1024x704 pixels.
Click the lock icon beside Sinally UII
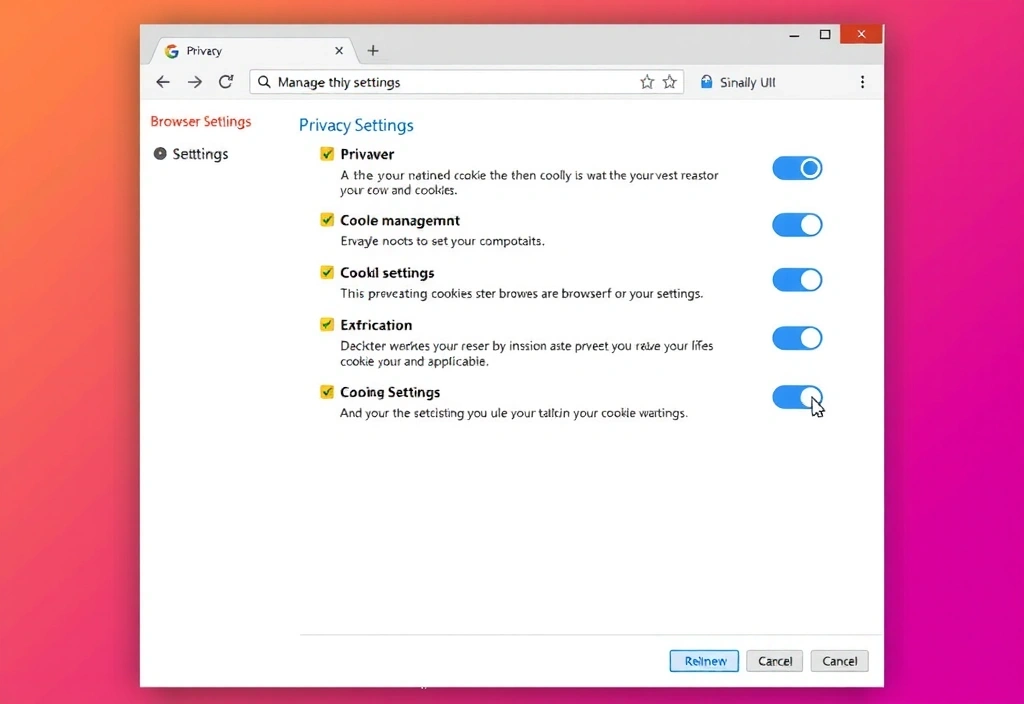coord(706,82)
